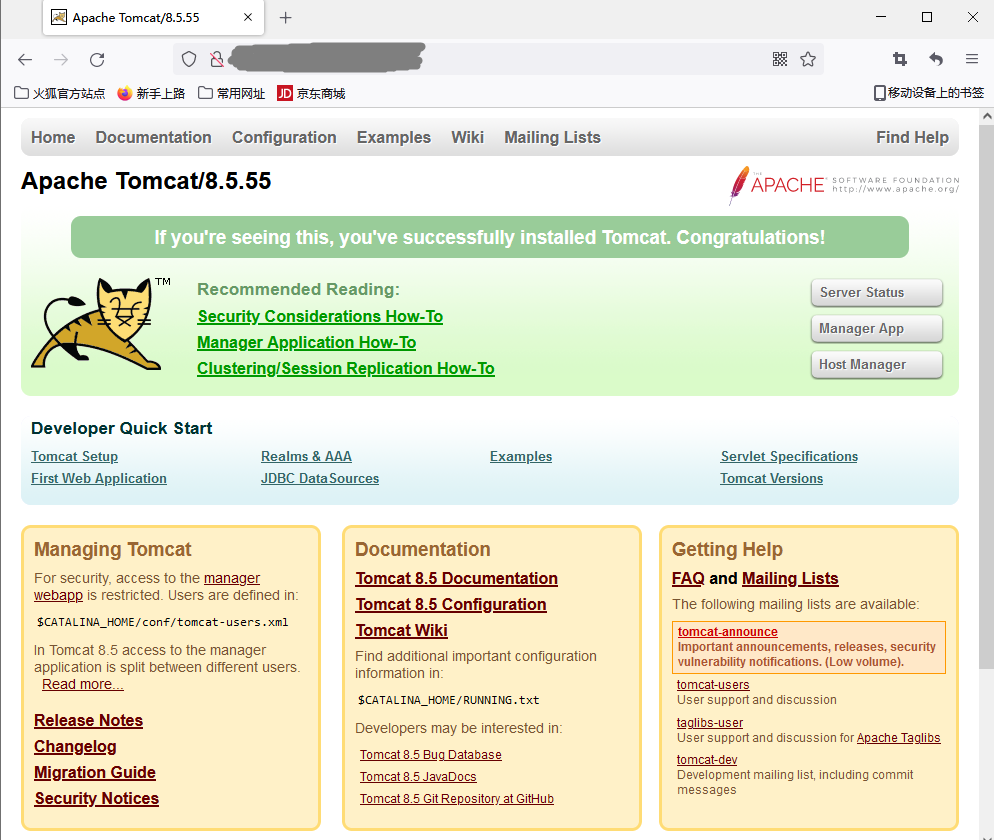Take a screenshot with the crop icon

899,60
